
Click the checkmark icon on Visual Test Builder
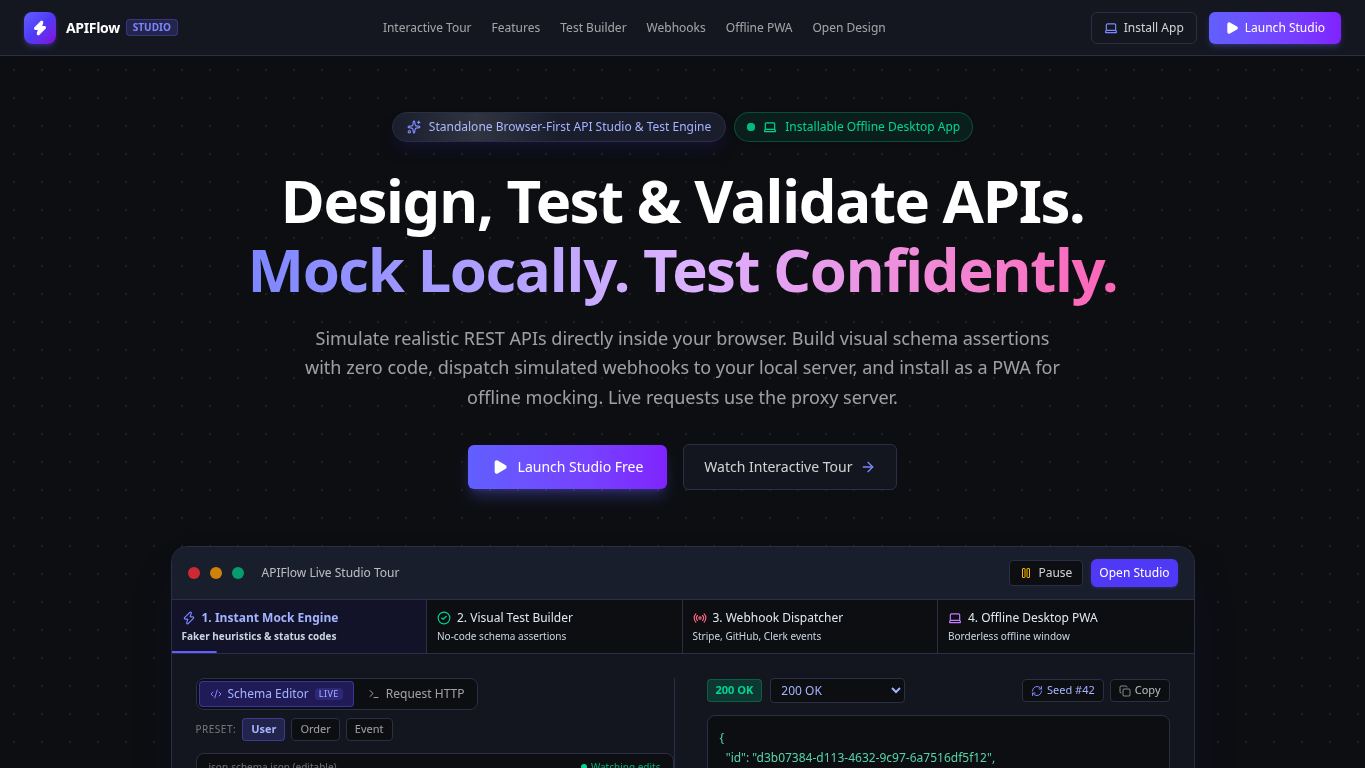point(444,618)
